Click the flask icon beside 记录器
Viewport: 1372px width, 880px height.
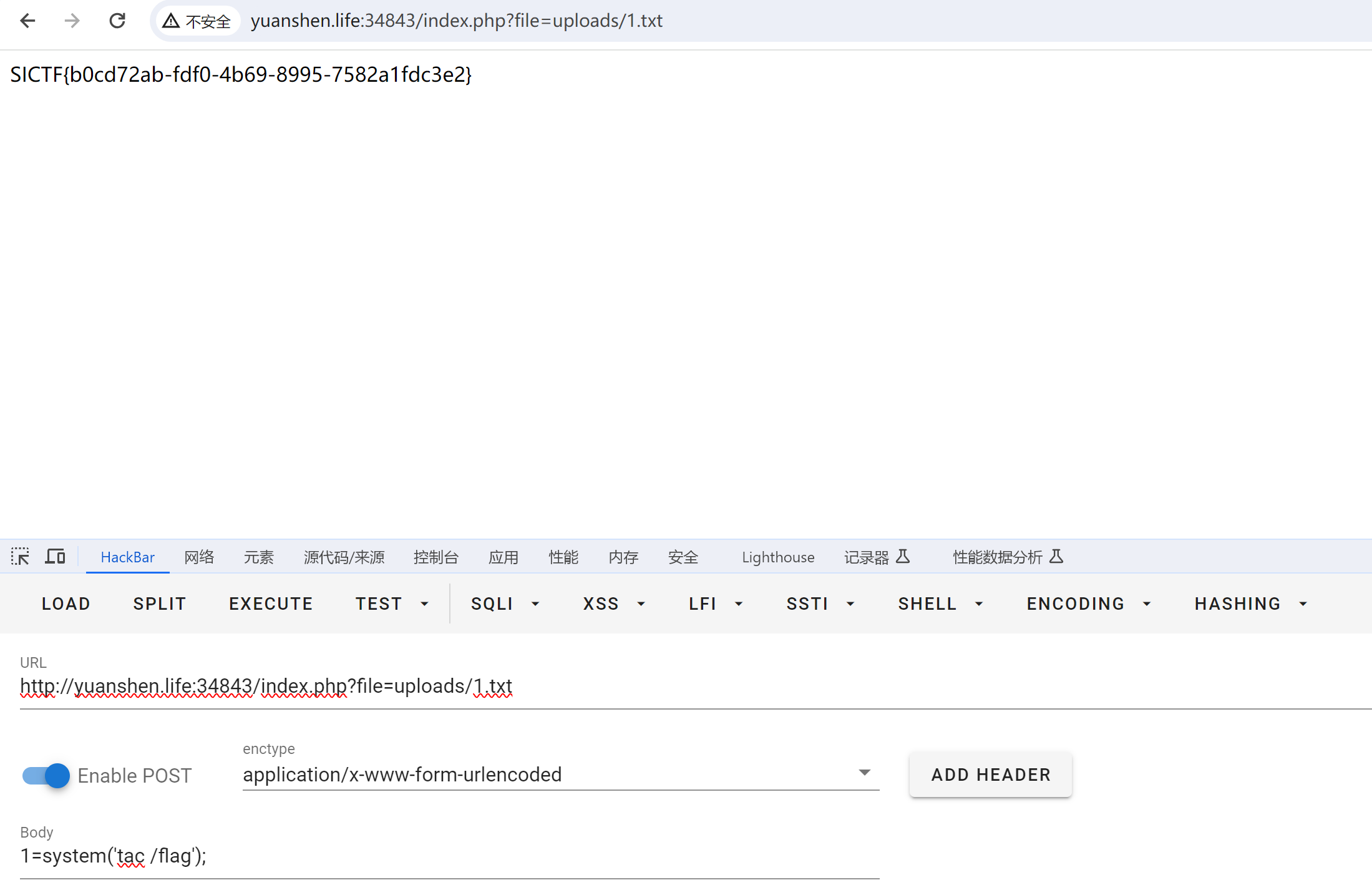[903, 556]
